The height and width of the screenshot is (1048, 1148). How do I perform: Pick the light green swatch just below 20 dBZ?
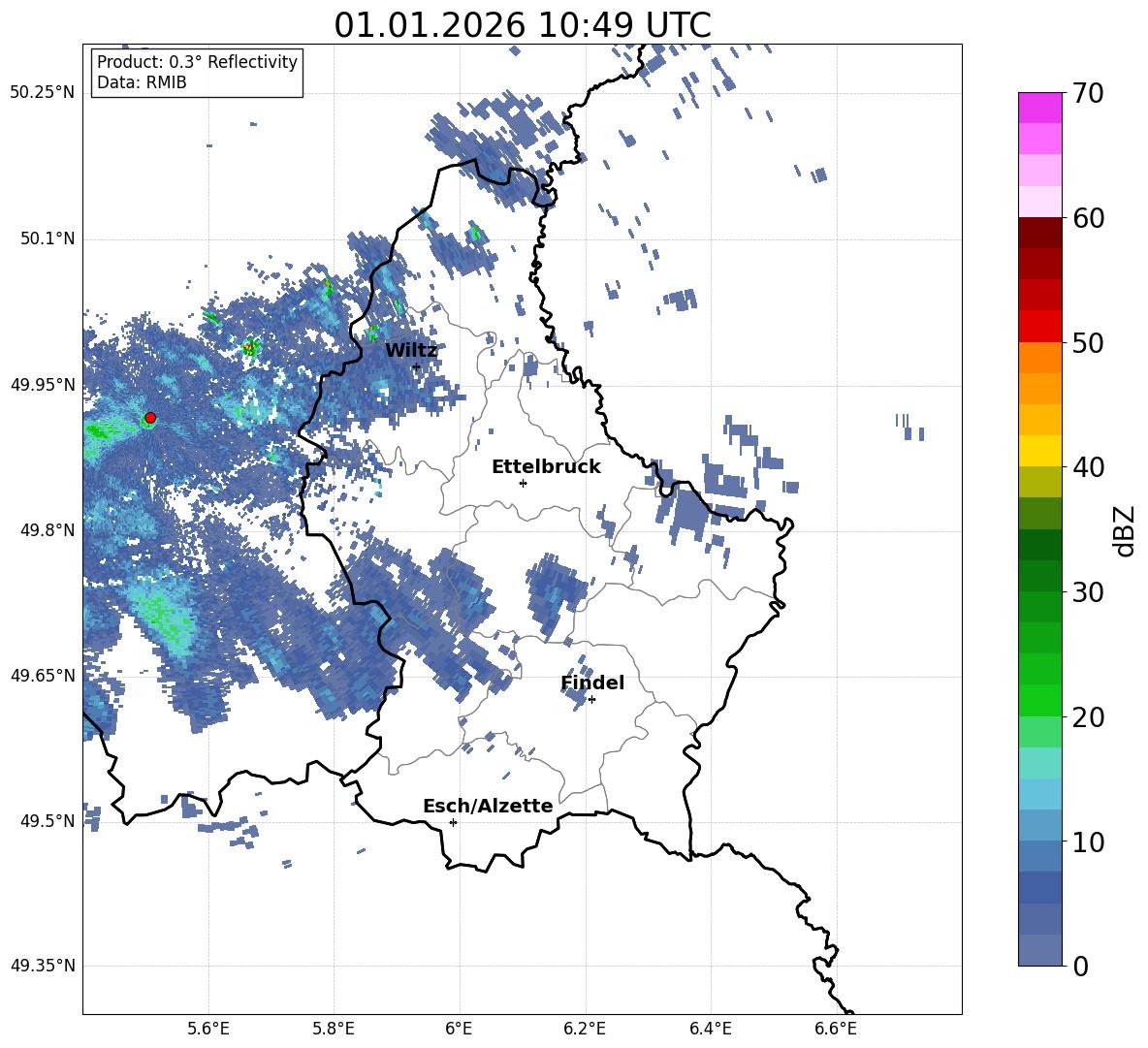click(x=1039, y=732)
